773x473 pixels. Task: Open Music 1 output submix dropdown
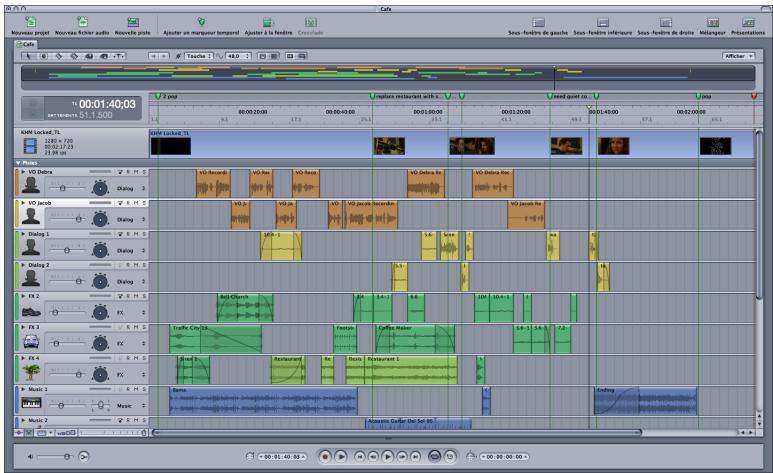(131, 406)
